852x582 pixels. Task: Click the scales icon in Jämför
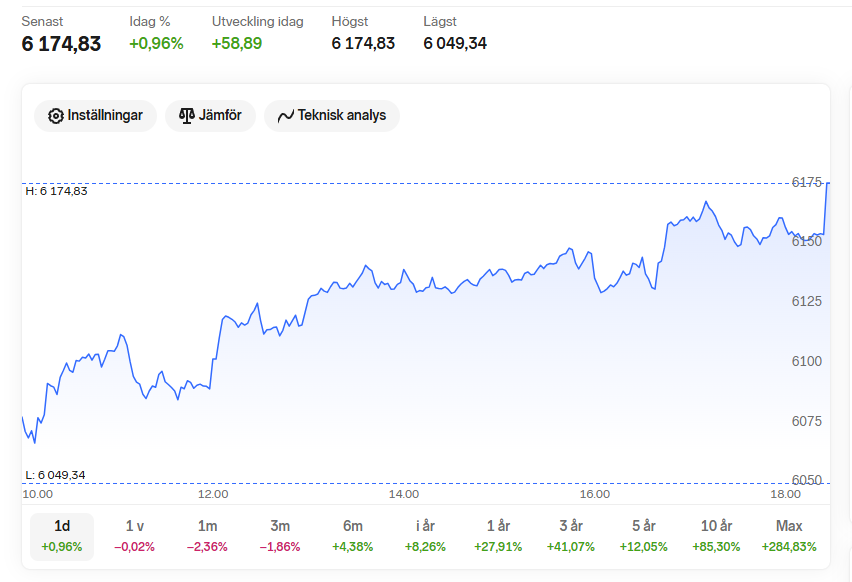(186, 116)
